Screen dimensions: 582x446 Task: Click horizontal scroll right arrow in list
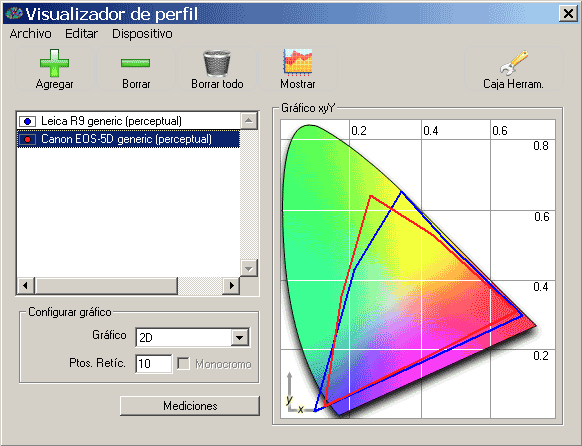click(x=231, y=286)
